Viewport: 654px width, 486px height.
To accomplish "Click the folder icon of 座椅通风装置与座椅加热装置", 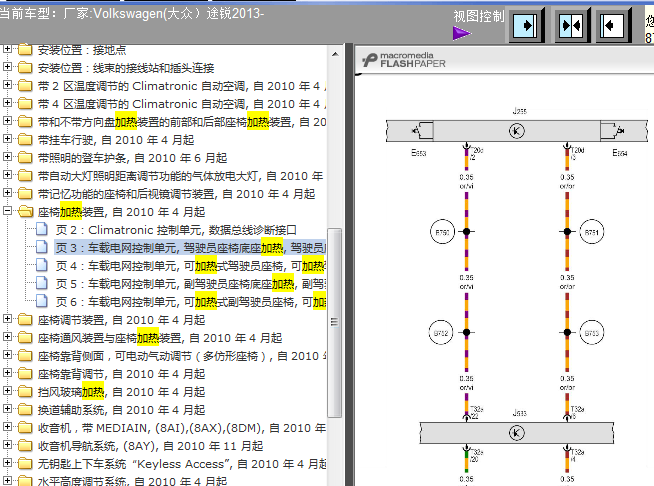I will (x=25, y=337).
